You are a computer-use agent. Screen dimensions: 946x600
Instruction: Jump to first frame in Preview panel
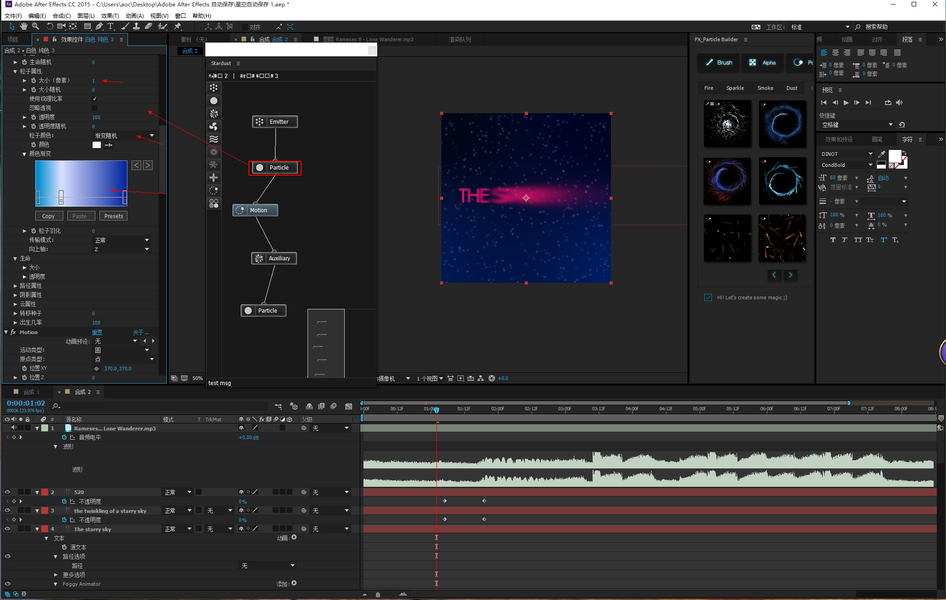point(824,103)
